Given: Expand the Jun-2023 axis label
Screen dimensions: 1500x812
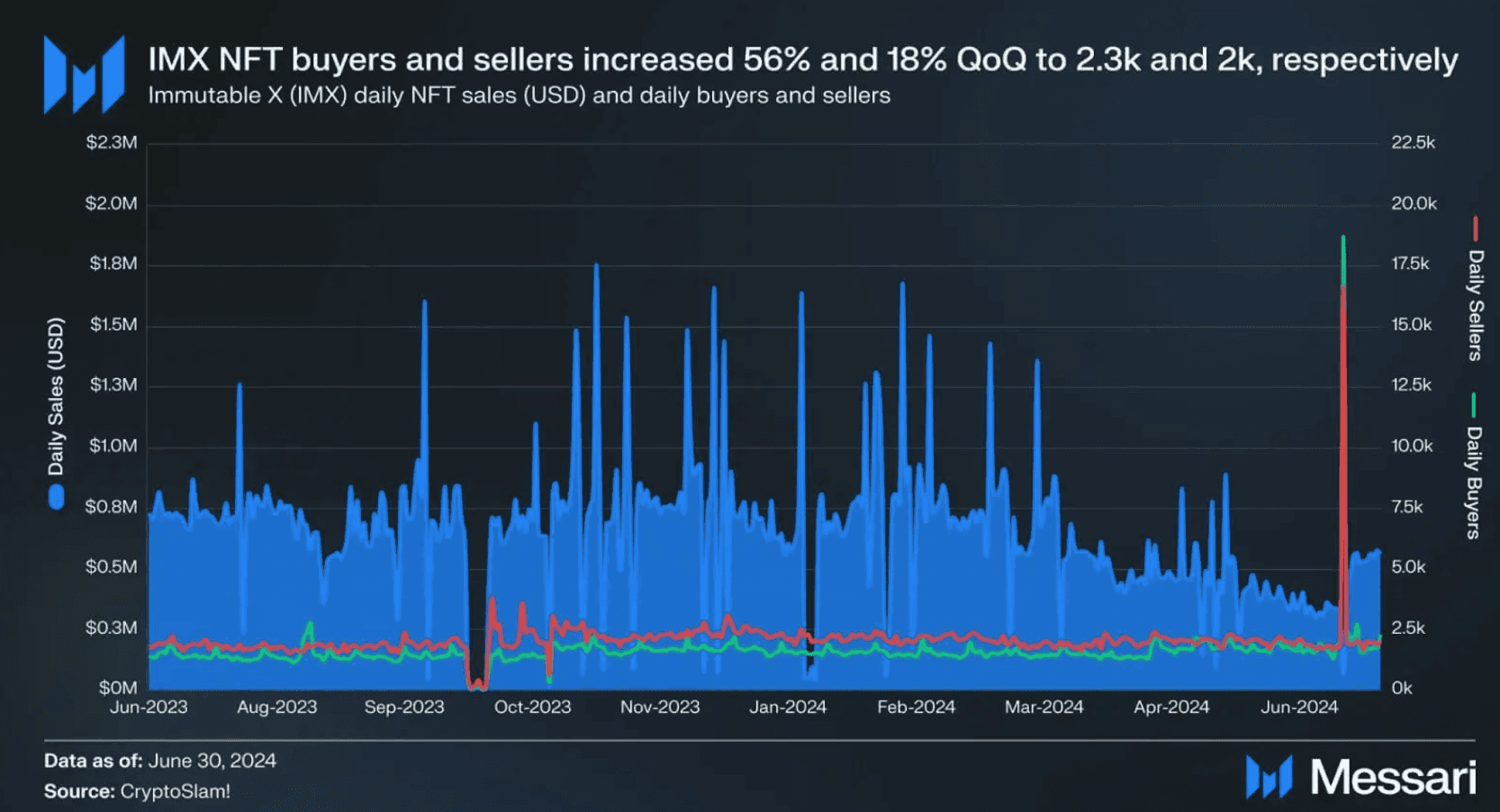Looking at the screenshot, I should tap(149, 708).
